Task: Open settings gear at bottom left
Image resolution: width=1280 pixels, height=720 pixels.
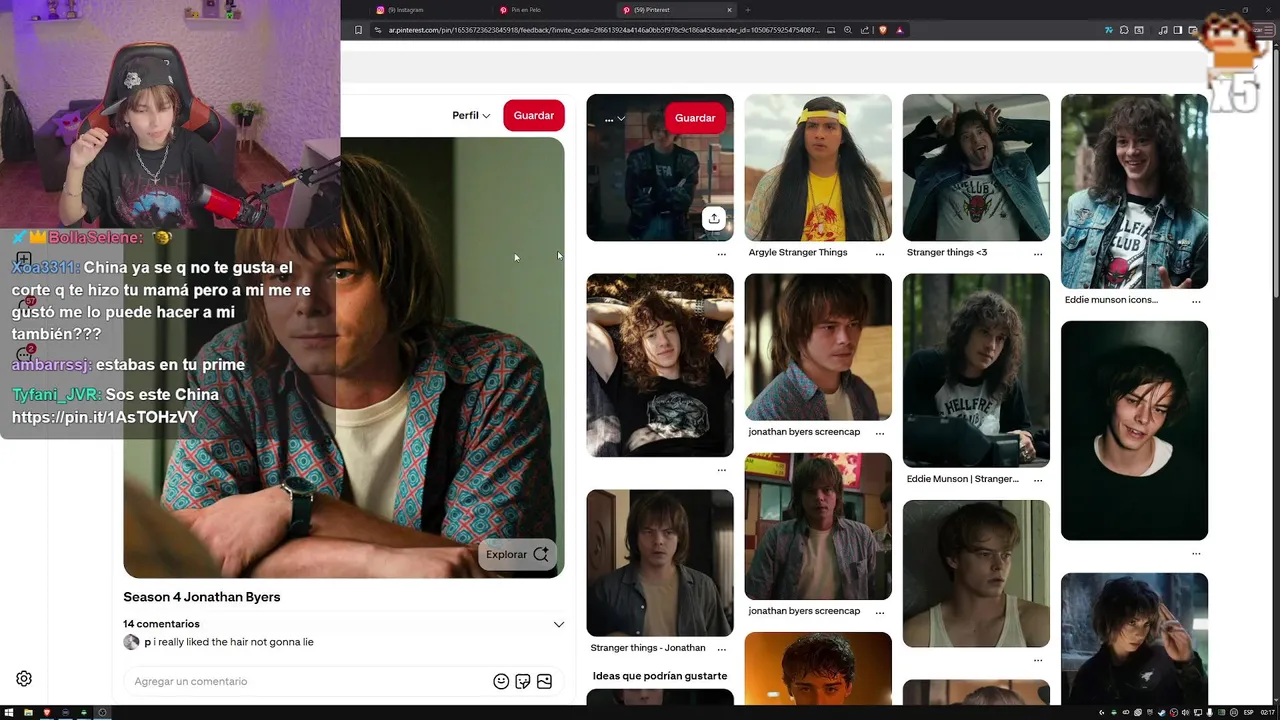Action: [x=24, y=678]
